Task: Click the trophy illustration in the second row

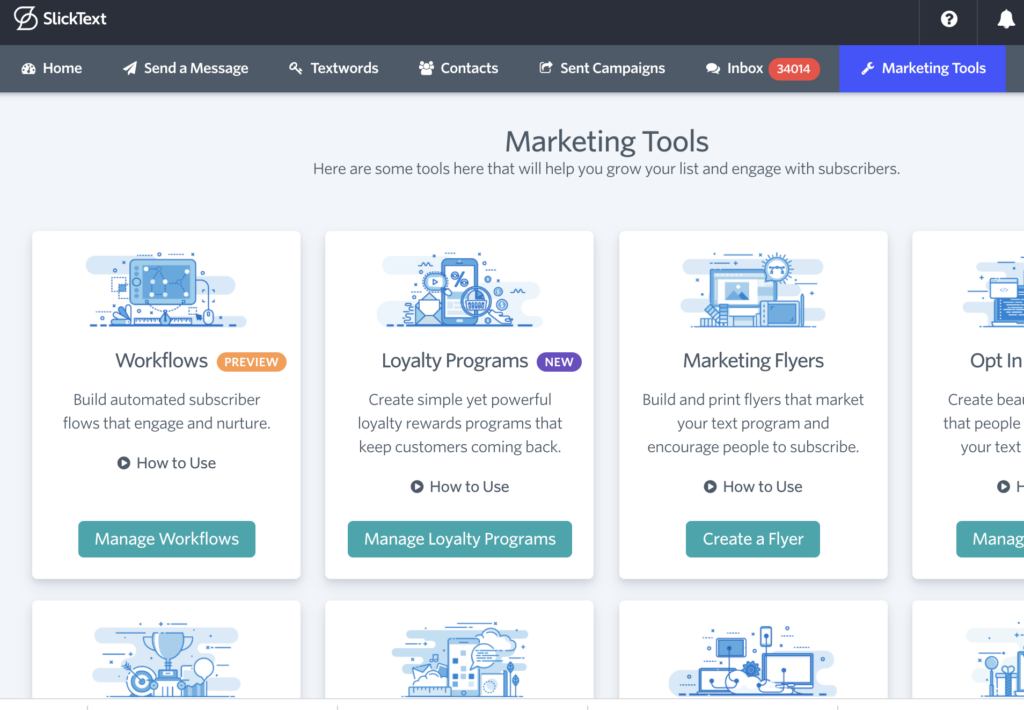Action: coord(166,660)
